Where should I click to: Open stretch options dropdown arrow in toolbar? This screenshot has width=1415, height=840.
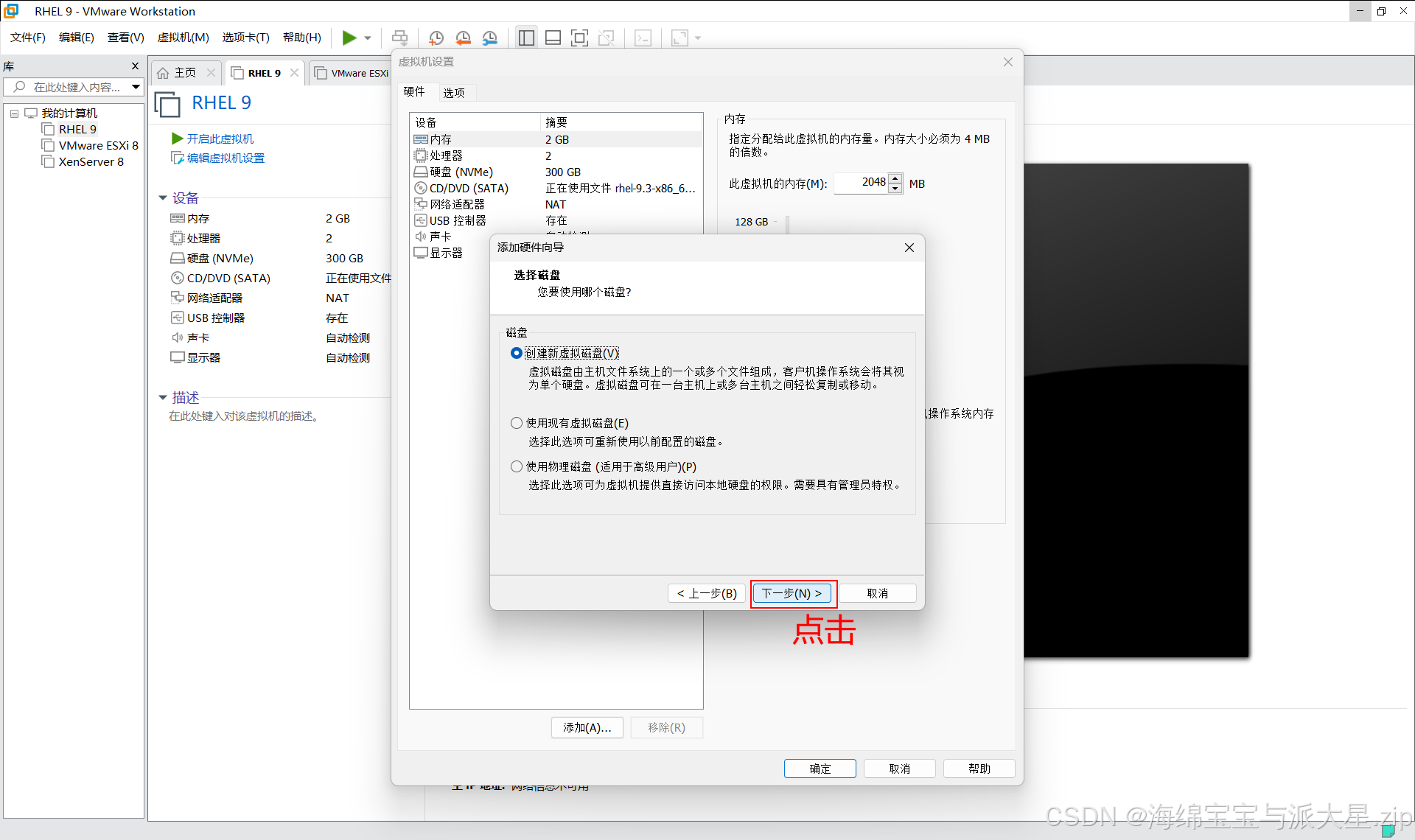[x=698, y=38]
